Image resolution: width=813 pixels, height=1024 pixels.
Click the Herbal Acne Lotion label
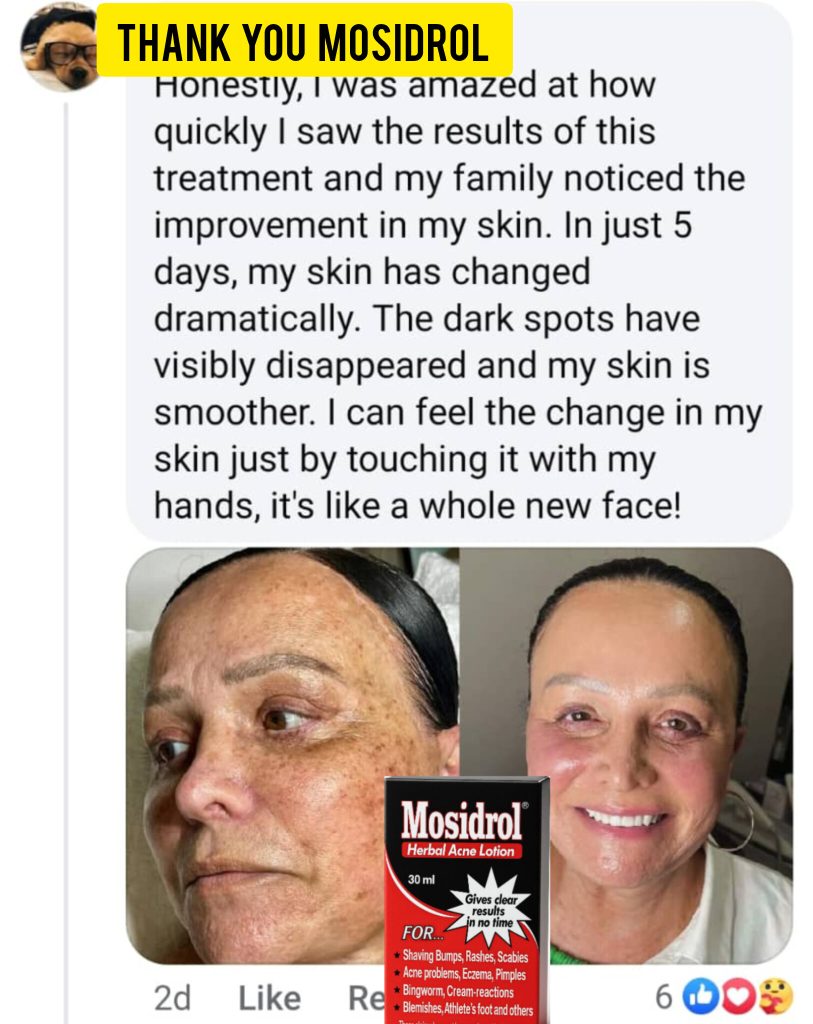(461, 850)
